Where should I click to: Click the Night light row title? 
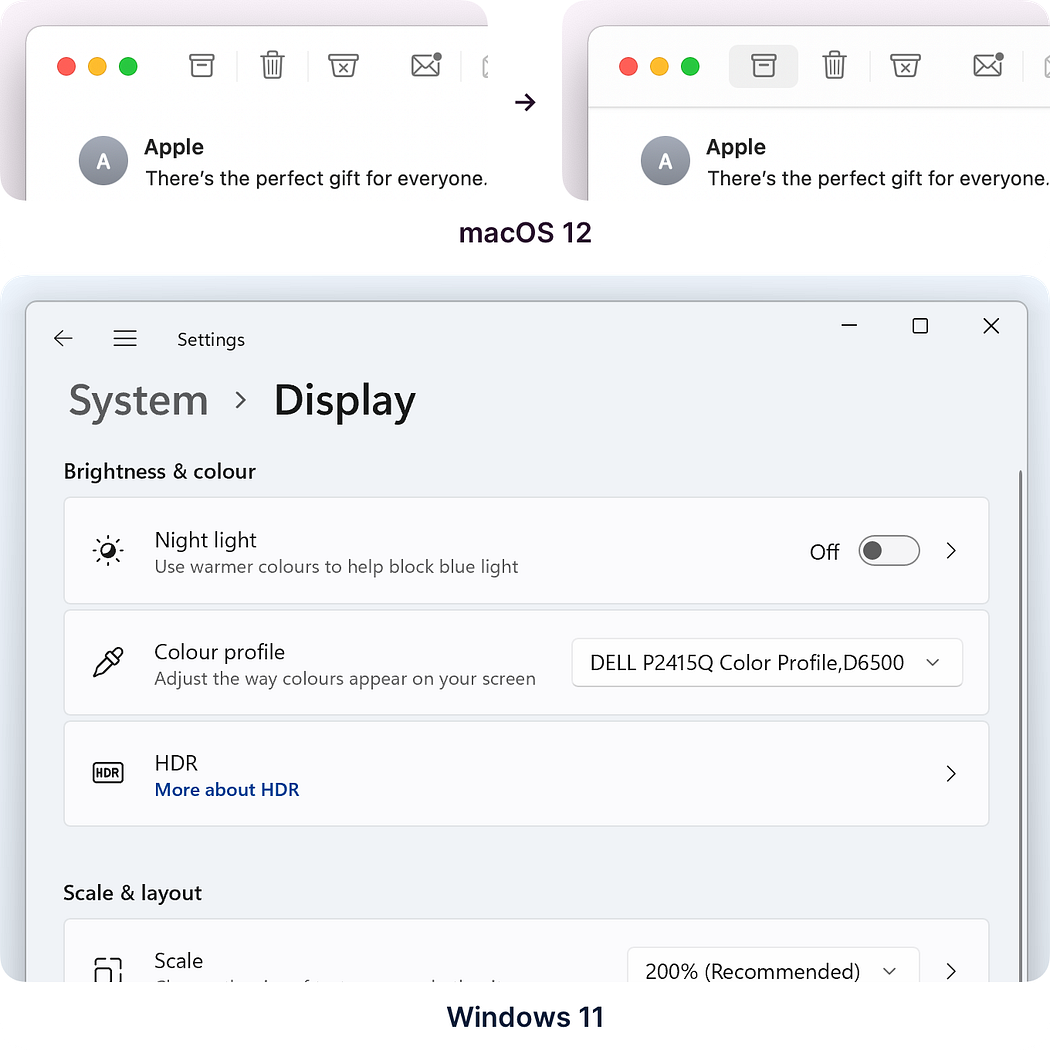[x=206, y=540]
